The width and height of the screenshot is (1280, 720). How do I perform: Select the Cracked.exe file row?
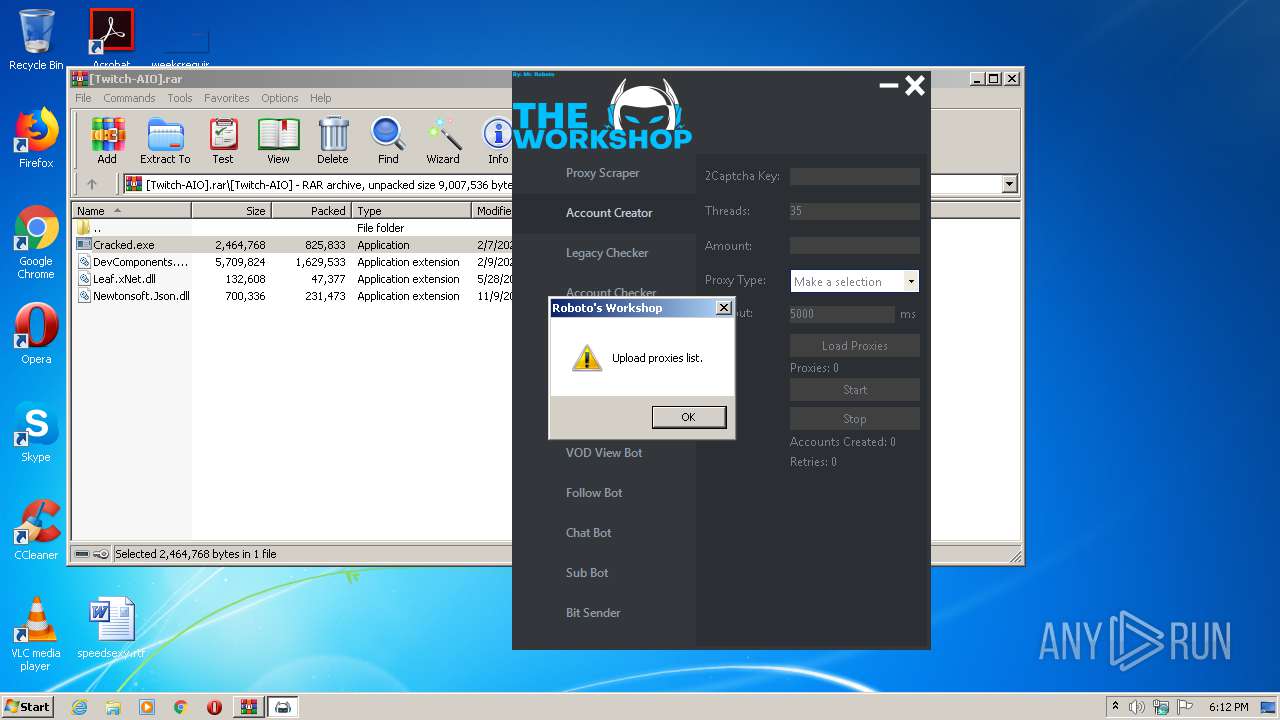click(292, 245)
